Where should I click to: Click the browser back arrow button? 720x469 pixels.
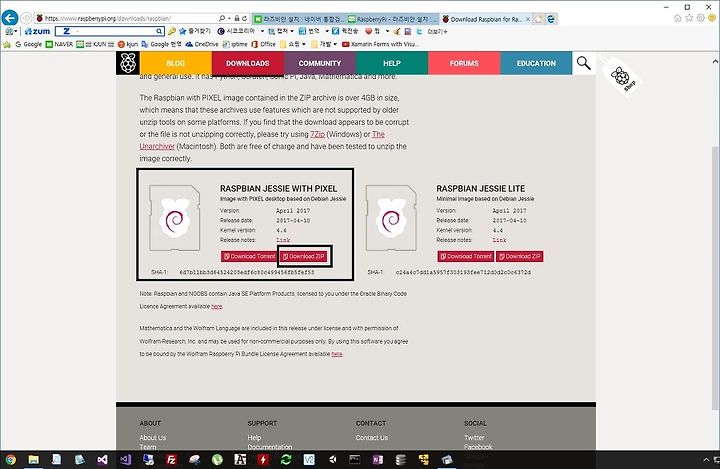click(10, 18)
